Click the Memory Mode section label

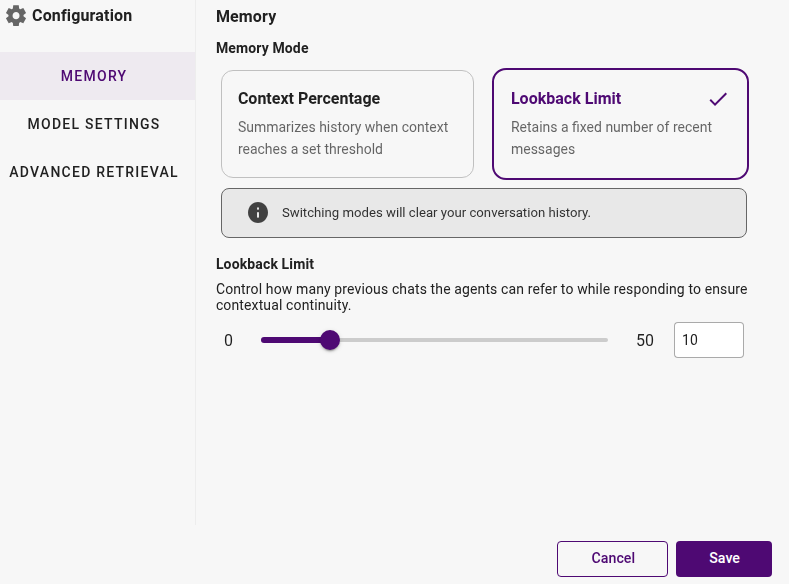[262, 48]
